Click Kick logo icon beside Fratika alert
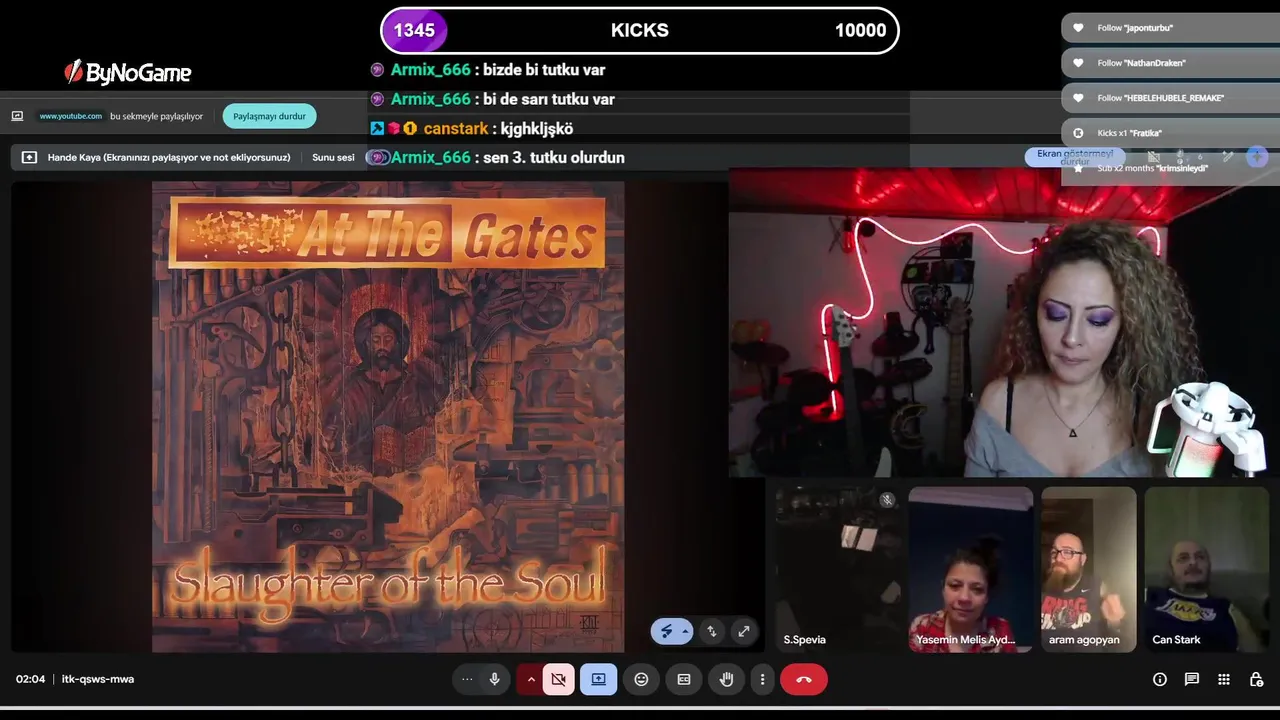Viewport: 1280px width, 720px height. (1078, 133)
